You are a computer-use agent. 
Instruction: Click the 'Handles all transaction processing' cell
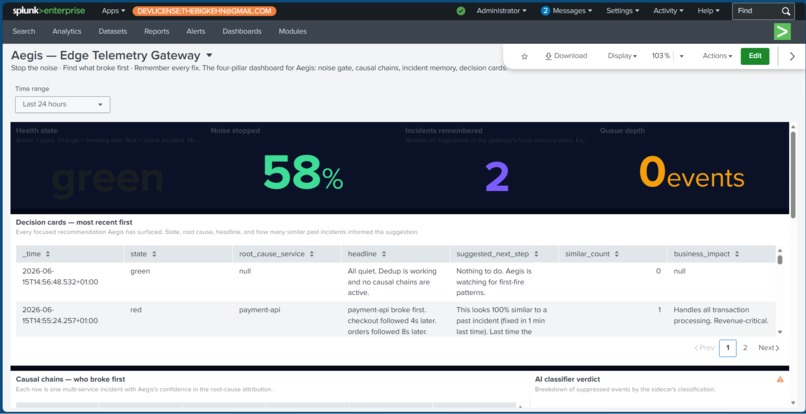coord(721,315)
